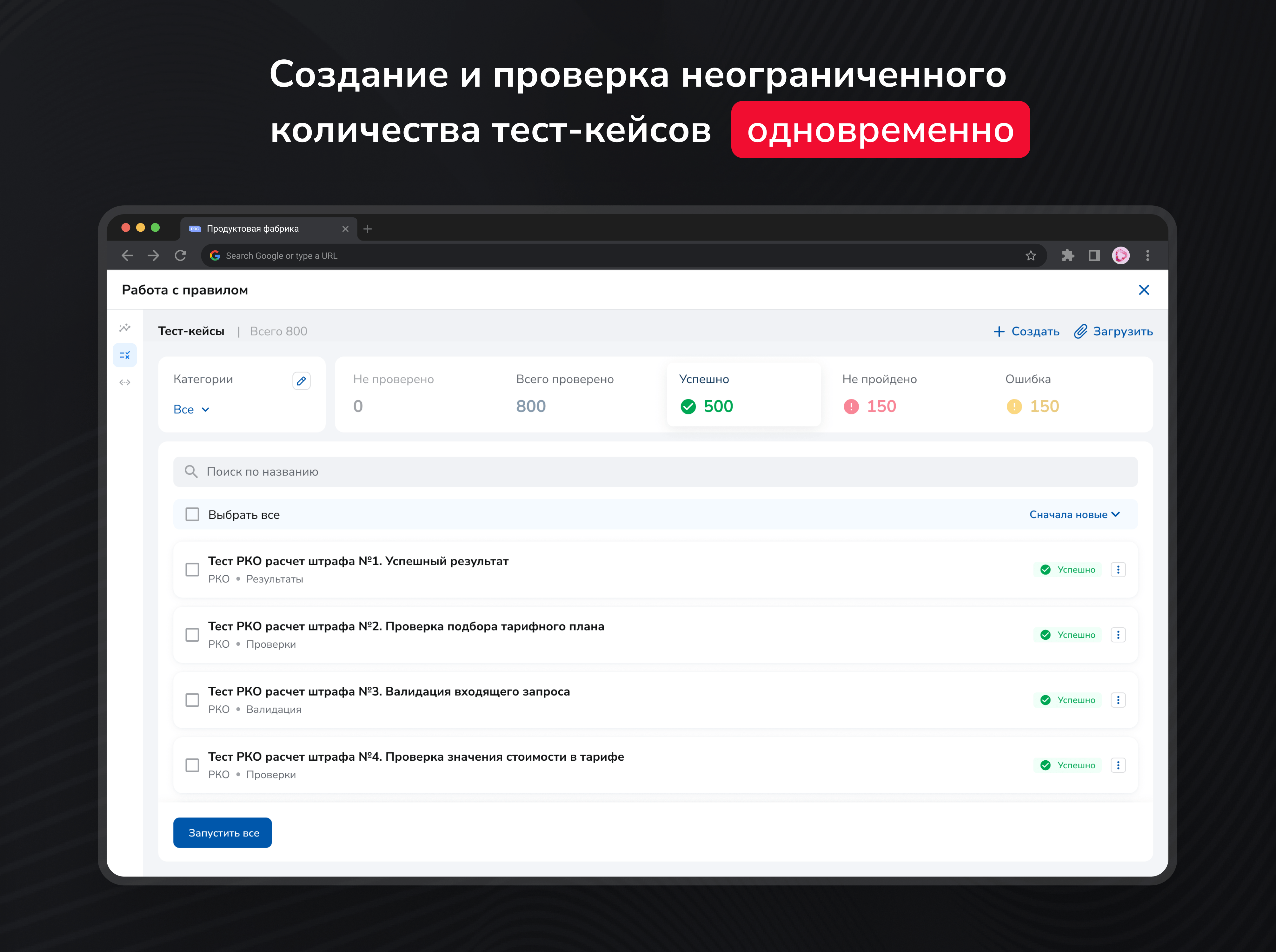Viewport: 1276px width, 952px height.
Task: Open three-dot menu for test №1
Action: click(x=1118, y=569)
